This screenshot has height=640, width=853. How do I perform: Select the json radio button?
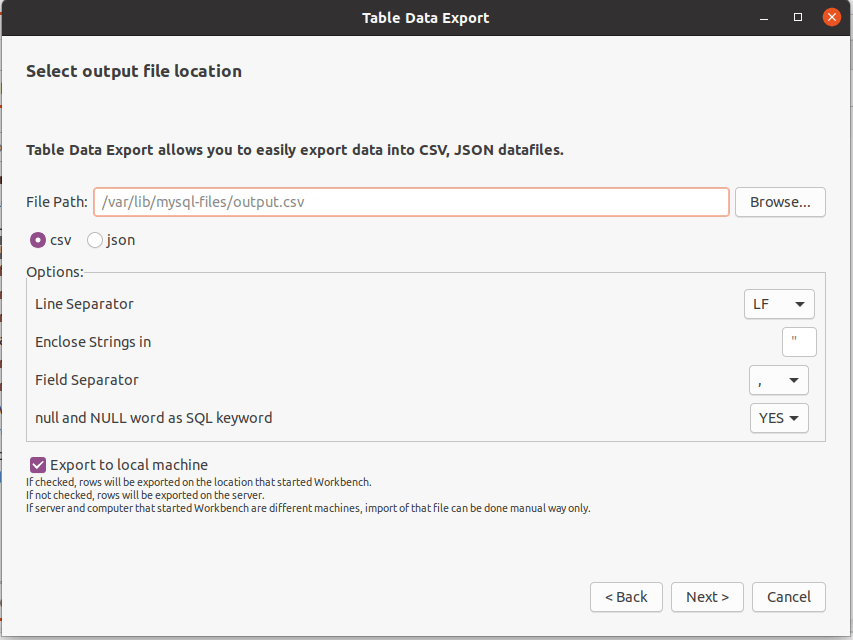[95, 240]
